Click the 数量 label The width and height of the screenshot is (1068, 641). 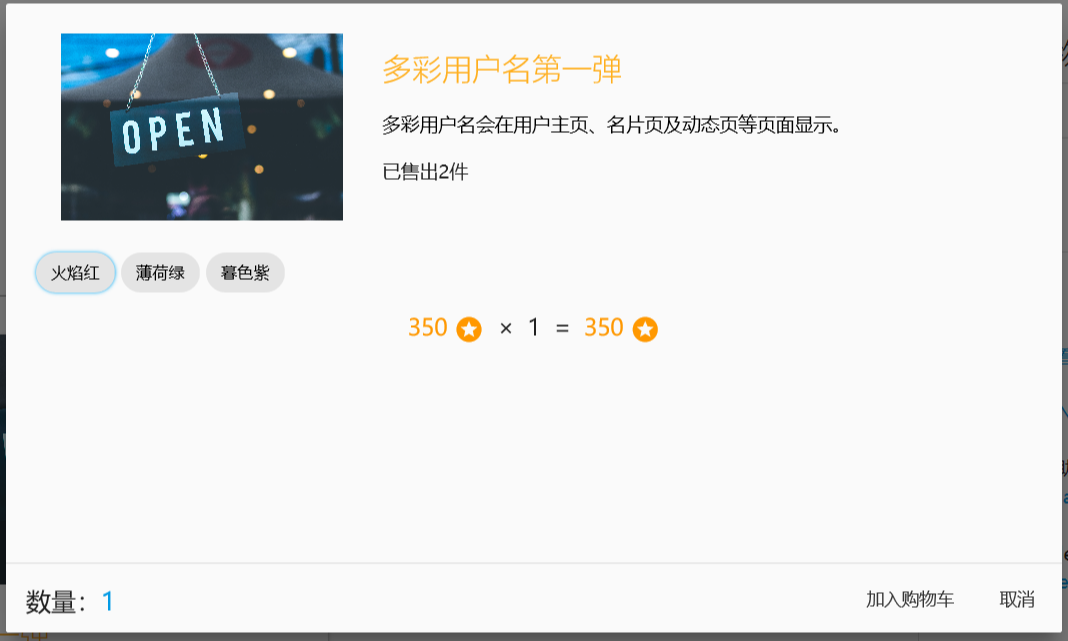51,602
